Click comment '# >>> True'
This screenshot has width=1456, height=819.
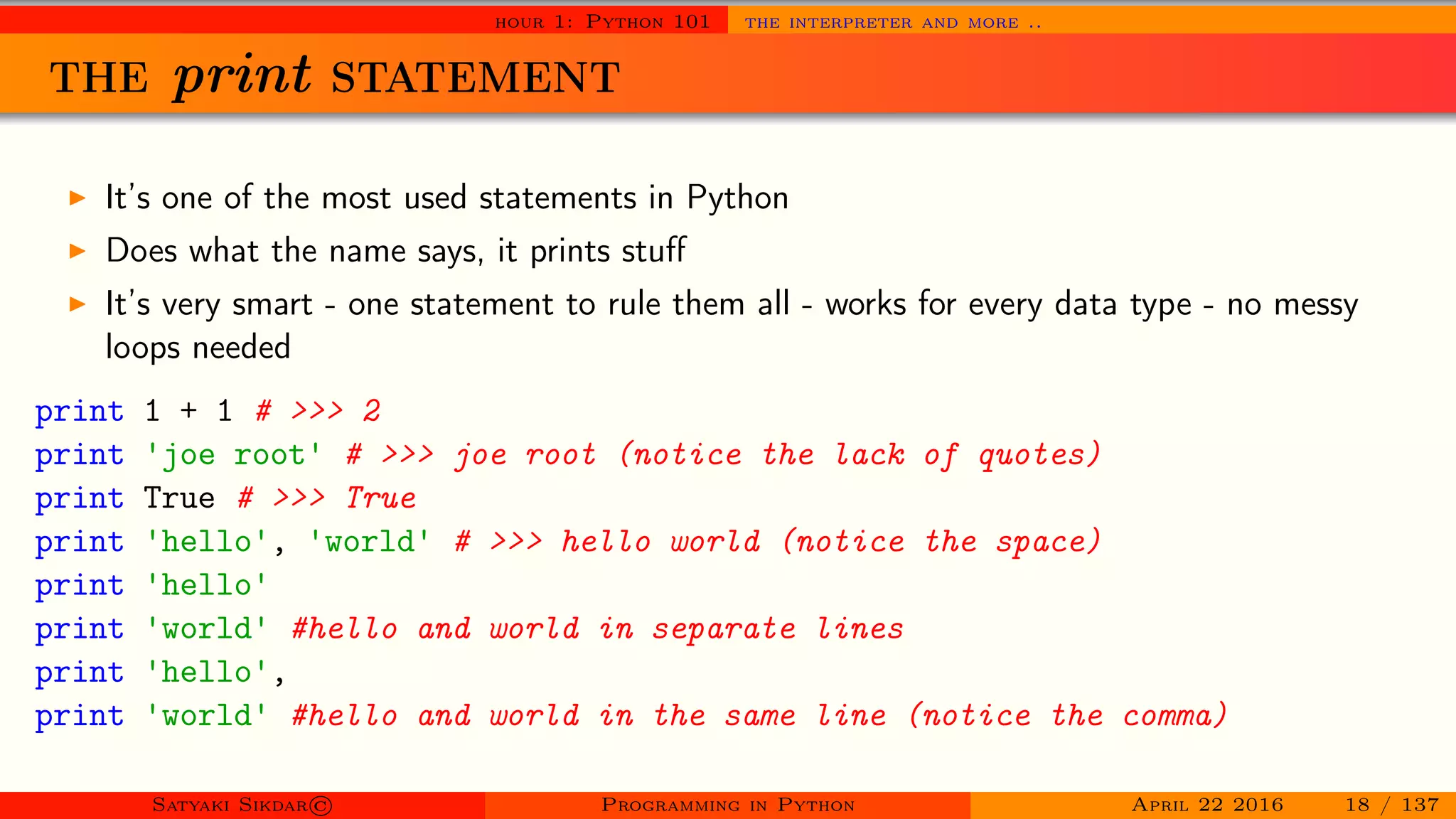pyautogui.click(x=327, y=498)
